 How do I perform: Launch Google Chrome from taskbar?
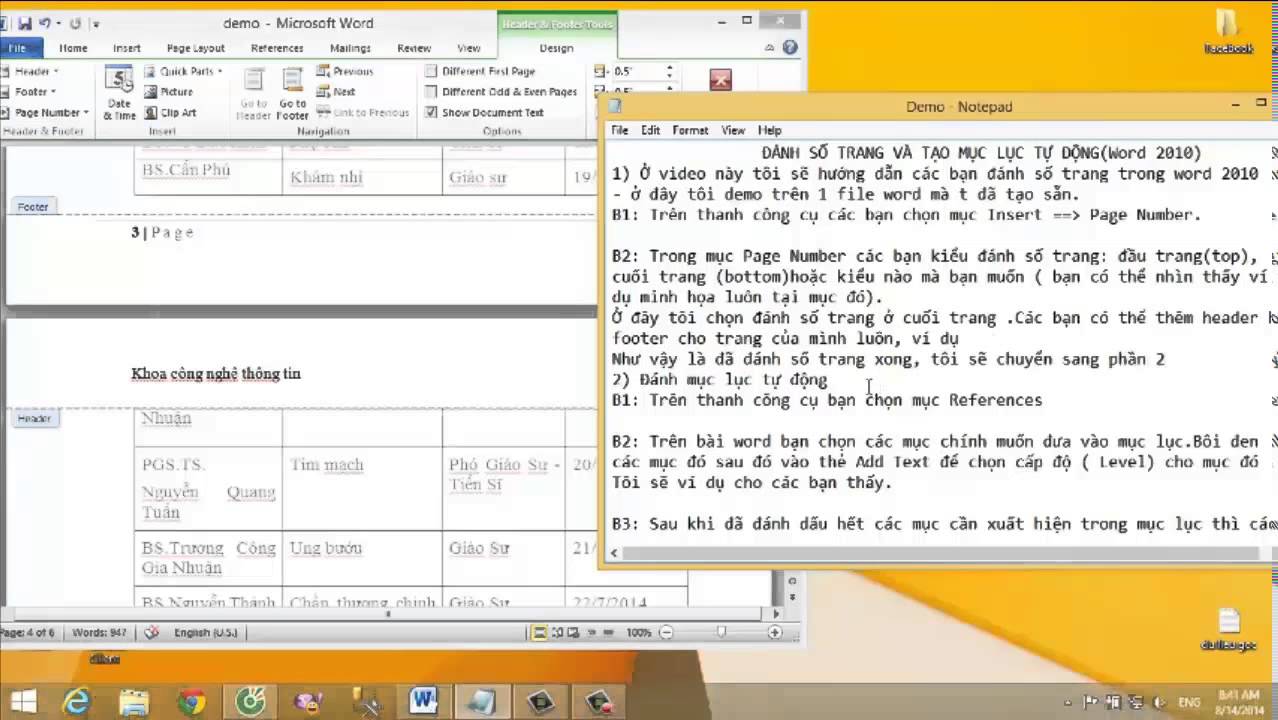(x=190, y=701)
